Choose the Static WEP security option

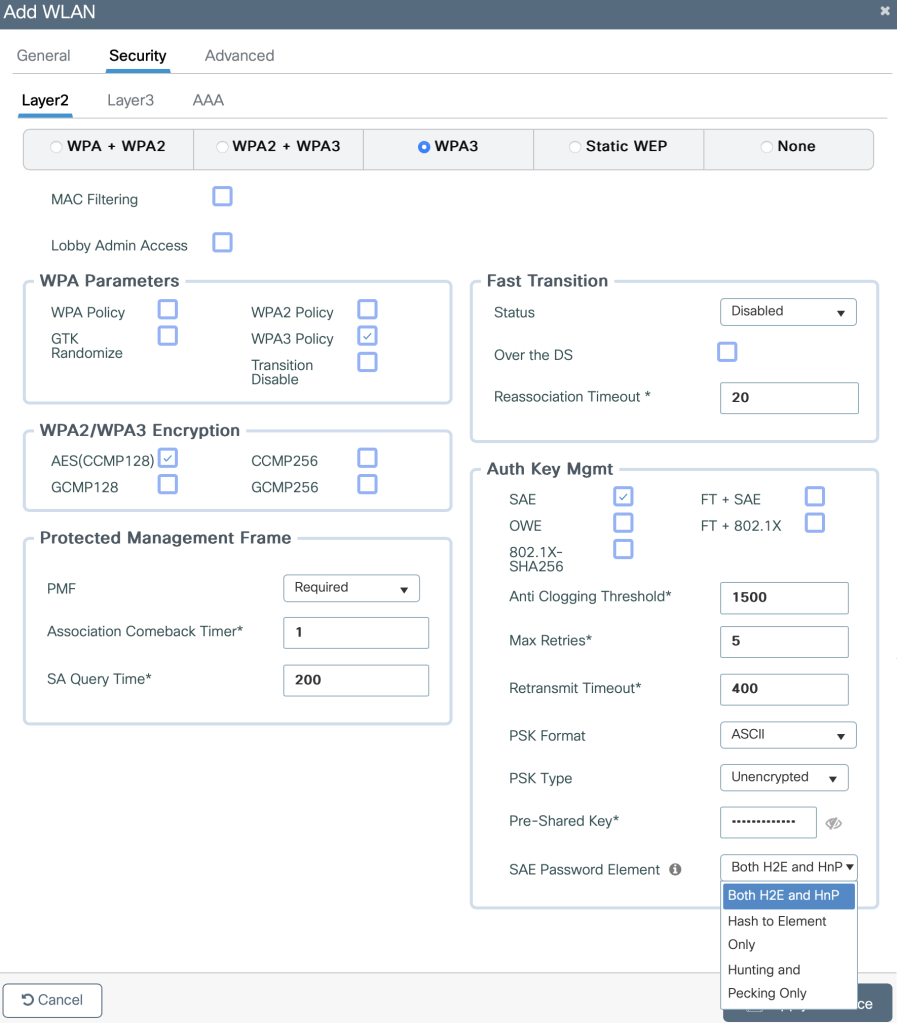tap(575, 147)
